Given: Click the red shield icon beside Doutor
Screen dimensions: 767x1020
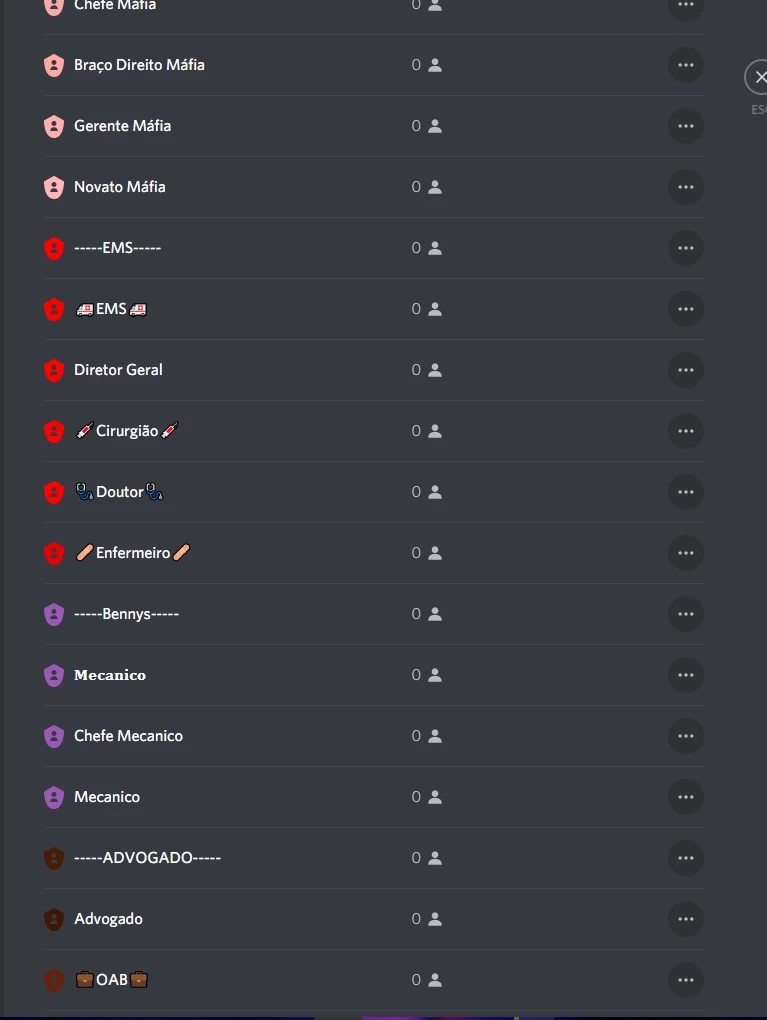Looking at the screenshot, I should tap(54, 492).
